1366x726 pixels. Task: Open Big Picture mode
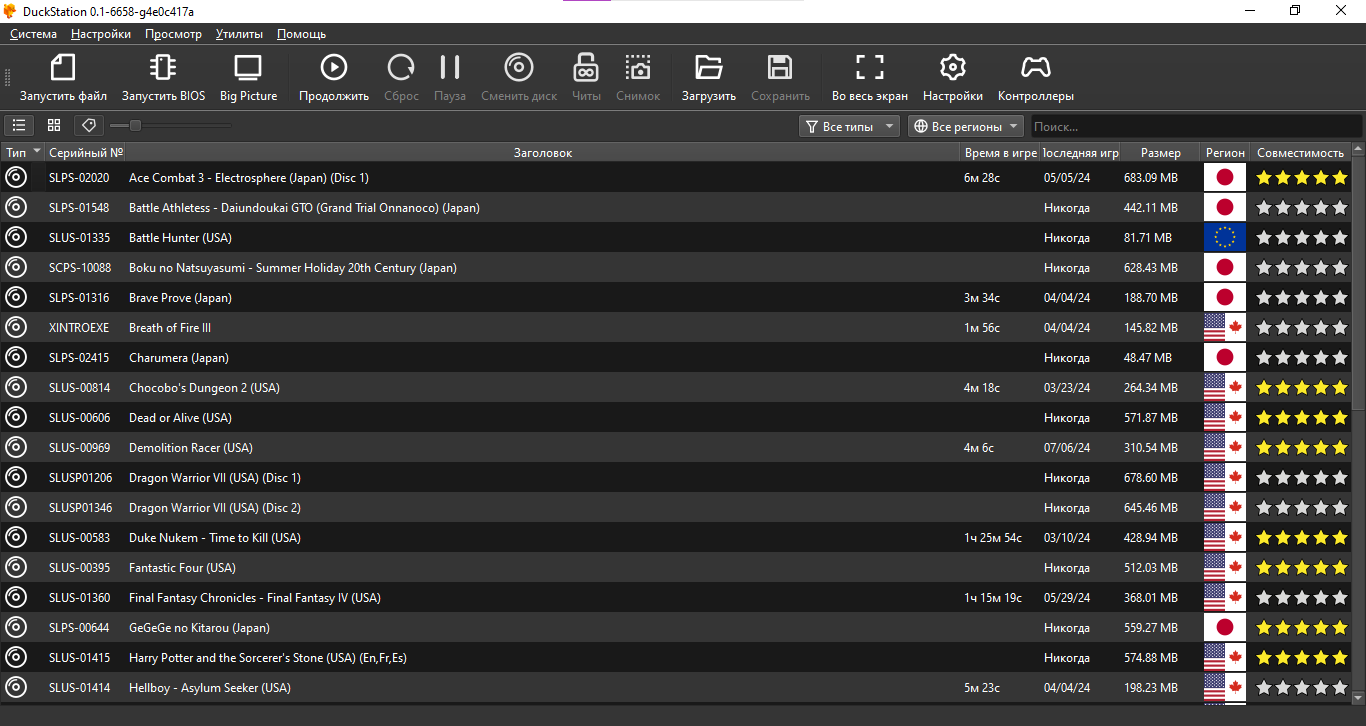pyautogui.click(x=248, y=68)
